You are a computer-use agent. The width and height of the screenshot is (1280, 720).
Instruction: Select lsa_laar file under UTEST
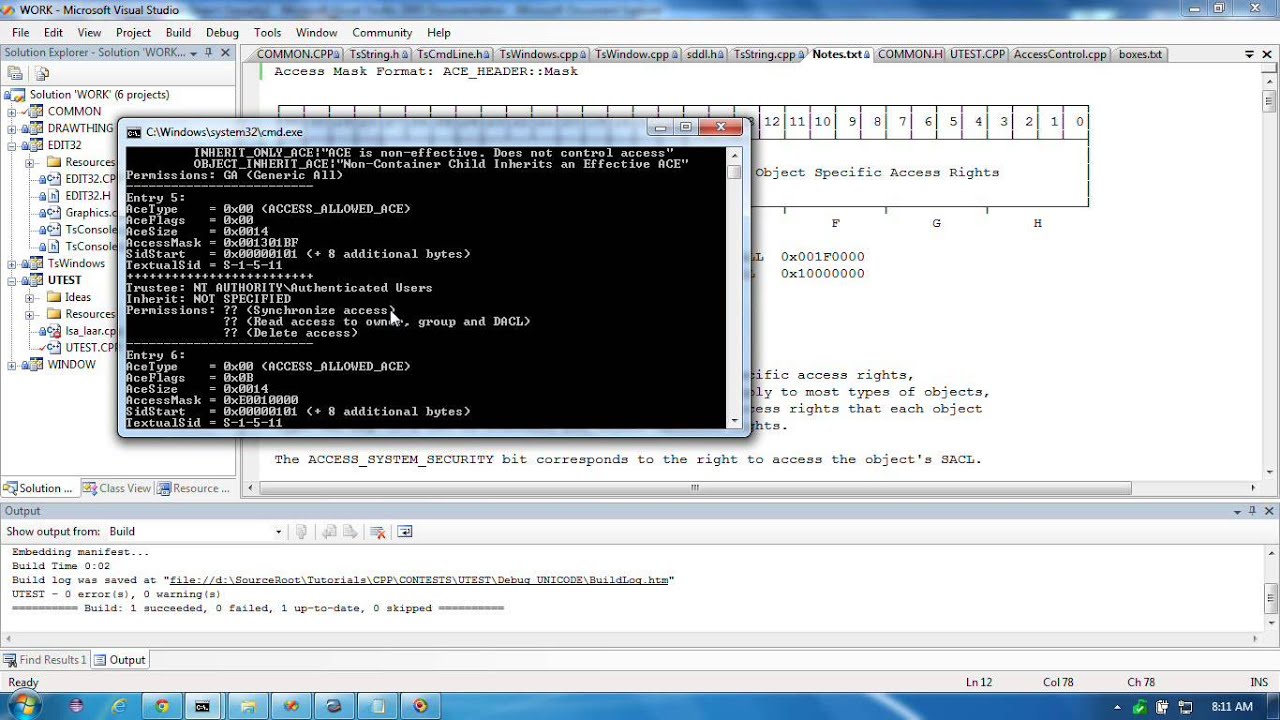91,331
